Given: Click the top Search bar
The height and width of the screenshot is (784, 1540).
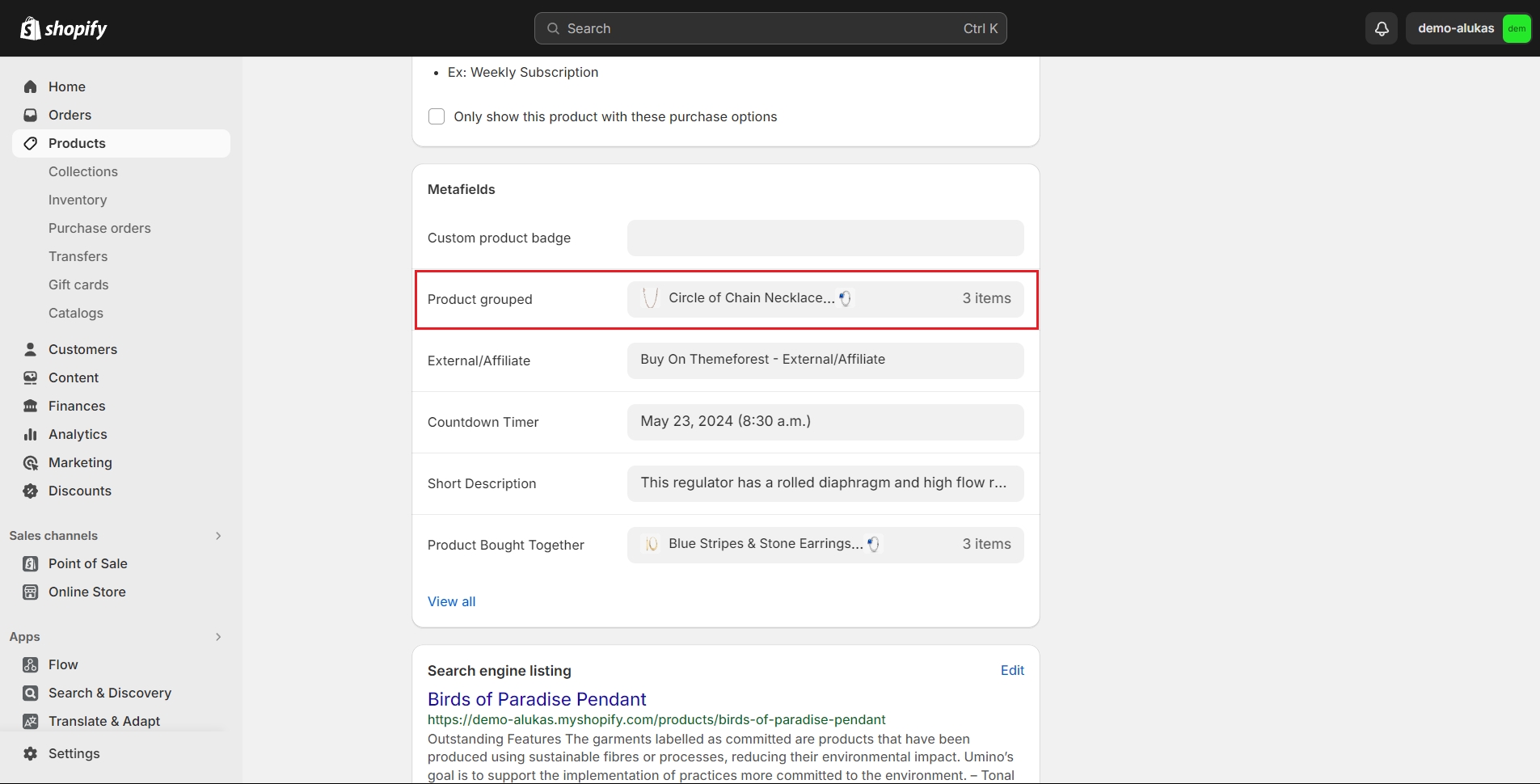Looking at the screenshot, I should pos(770,28).
